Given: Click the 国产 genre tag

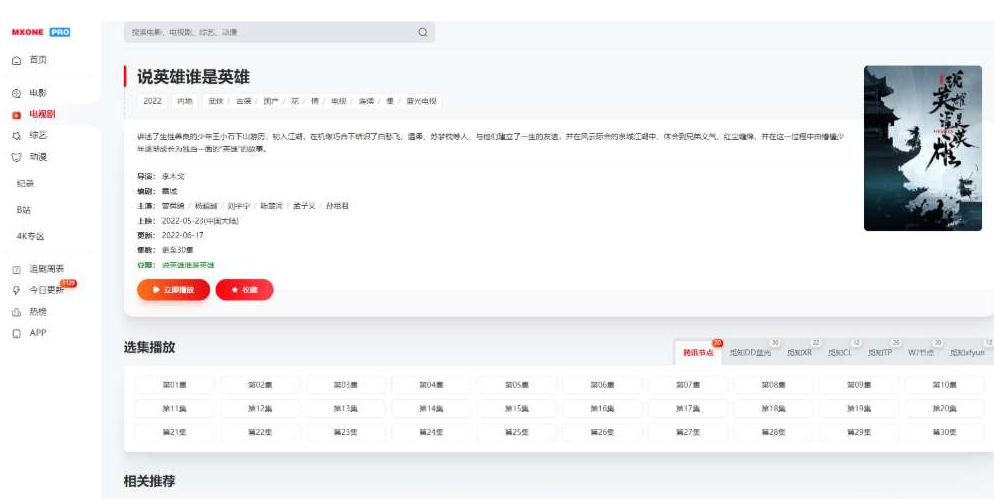Looking at the screenshot, I should (271, 101).
